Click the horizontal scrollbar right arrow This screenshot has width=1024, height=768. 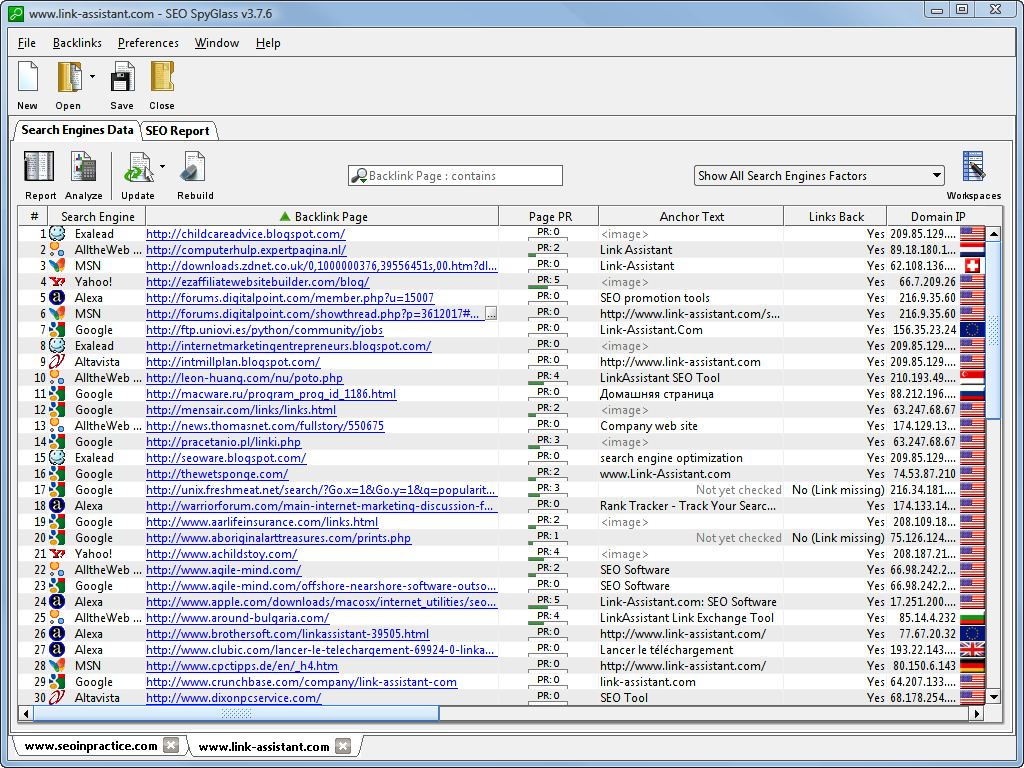[x=976, y=713]
